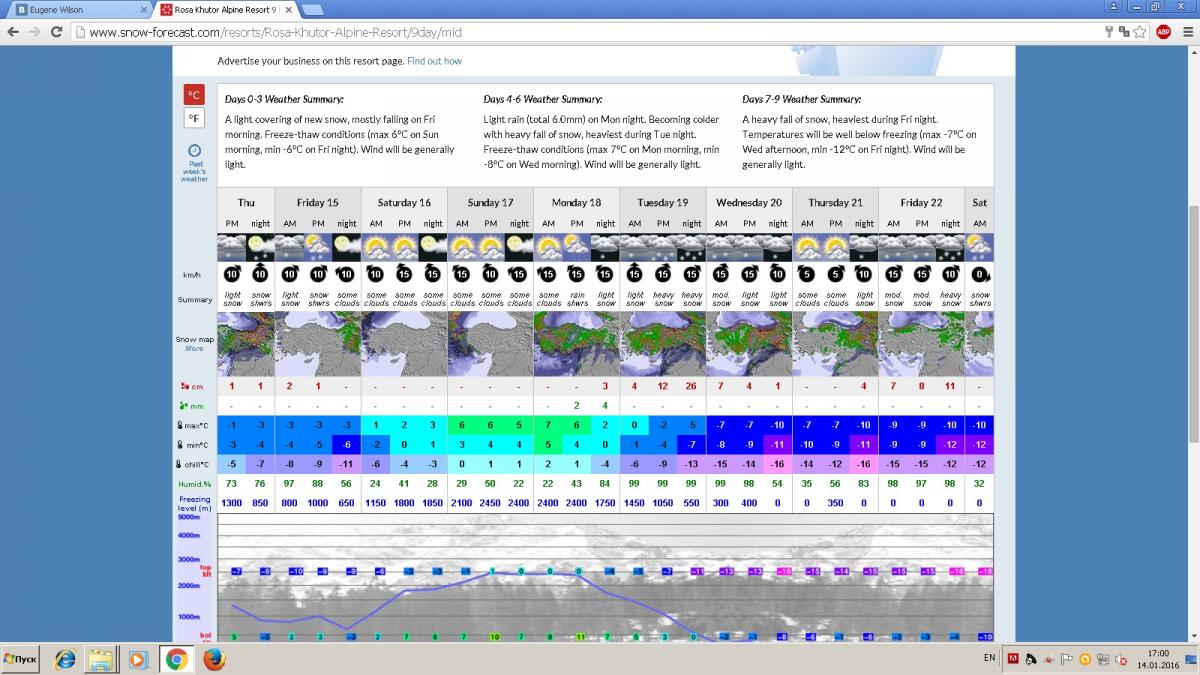Click the 'Humid.%' row label
The image size is (1200, 675).
click(194, 483)
